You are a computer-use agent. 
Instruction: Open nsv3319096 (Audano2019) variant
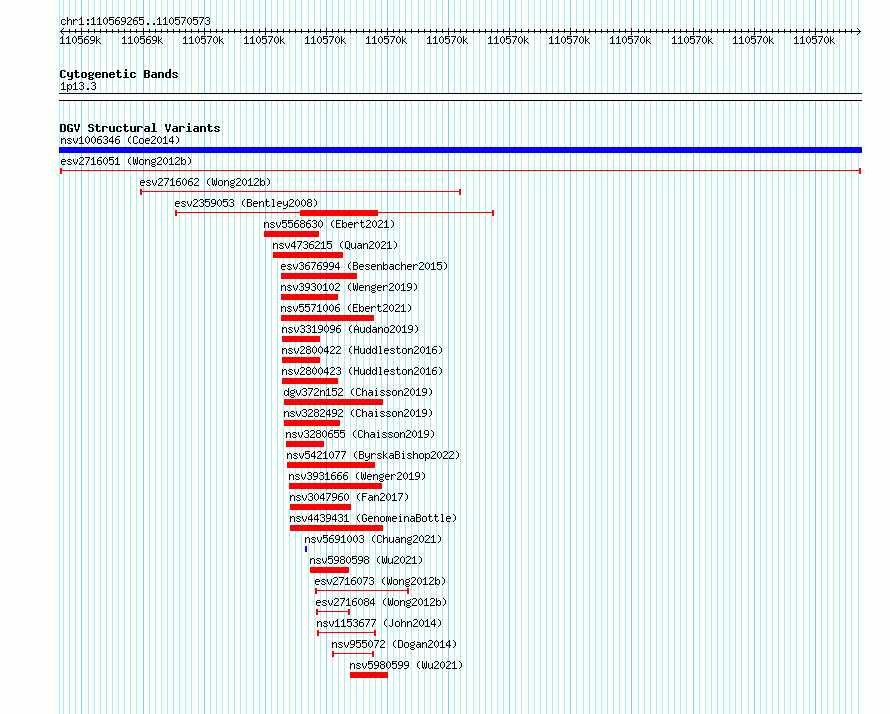(x=350, y=329)
